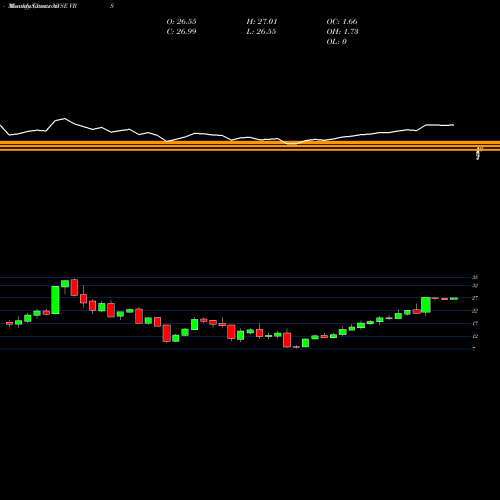Click the low price value L: 26.55
The width and height of the screenshot is (500, 500).
(x=261, y=32)
